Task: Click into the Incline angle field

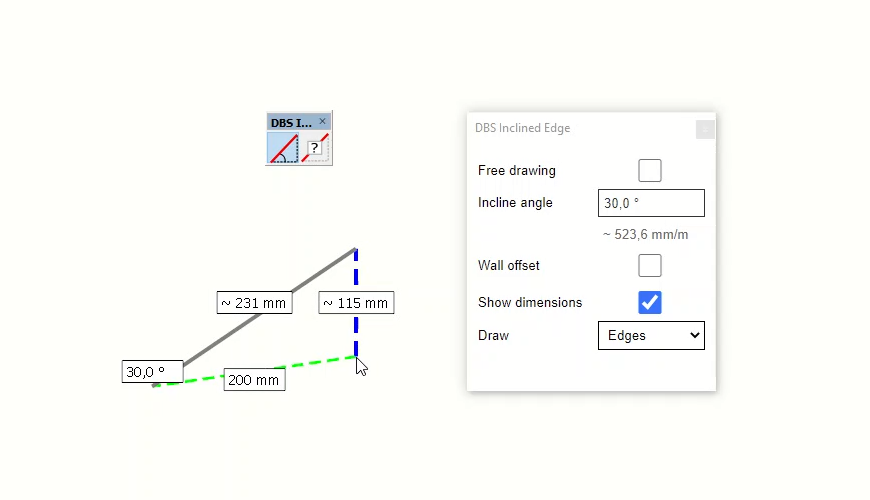Action: coord(651,203)
